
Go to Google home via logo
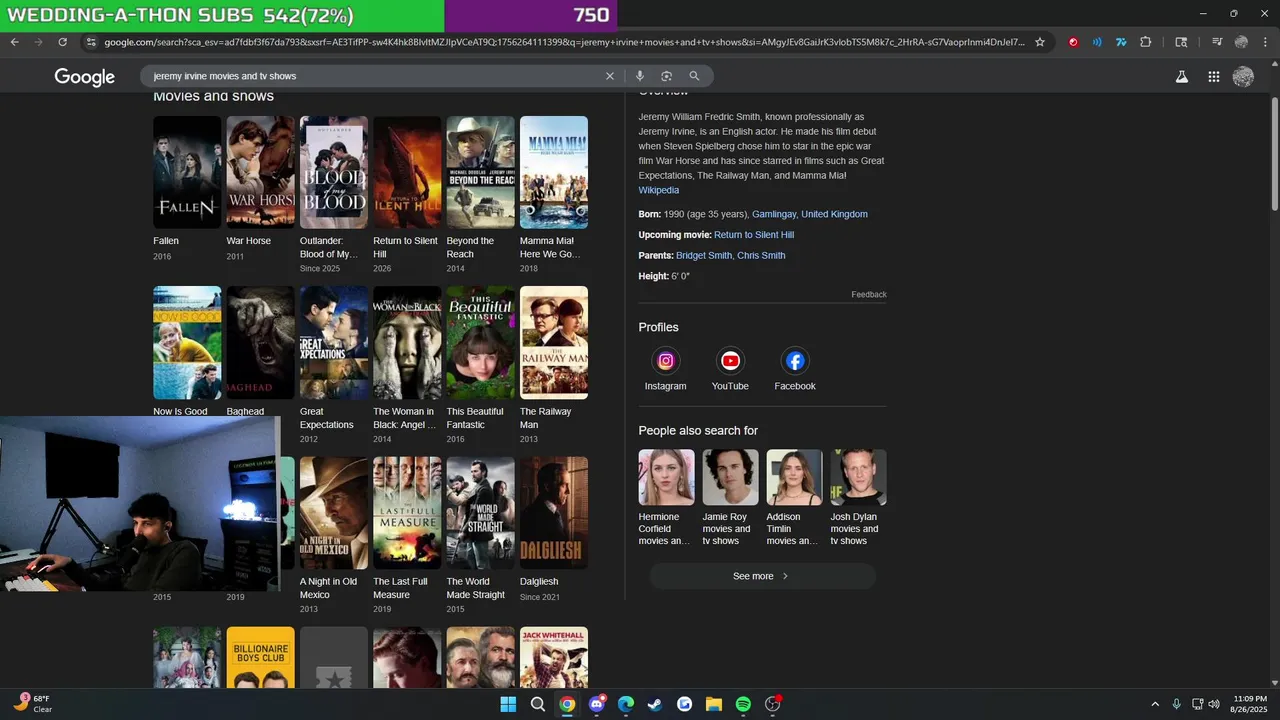pyautogui.click(x=85, y=77)
